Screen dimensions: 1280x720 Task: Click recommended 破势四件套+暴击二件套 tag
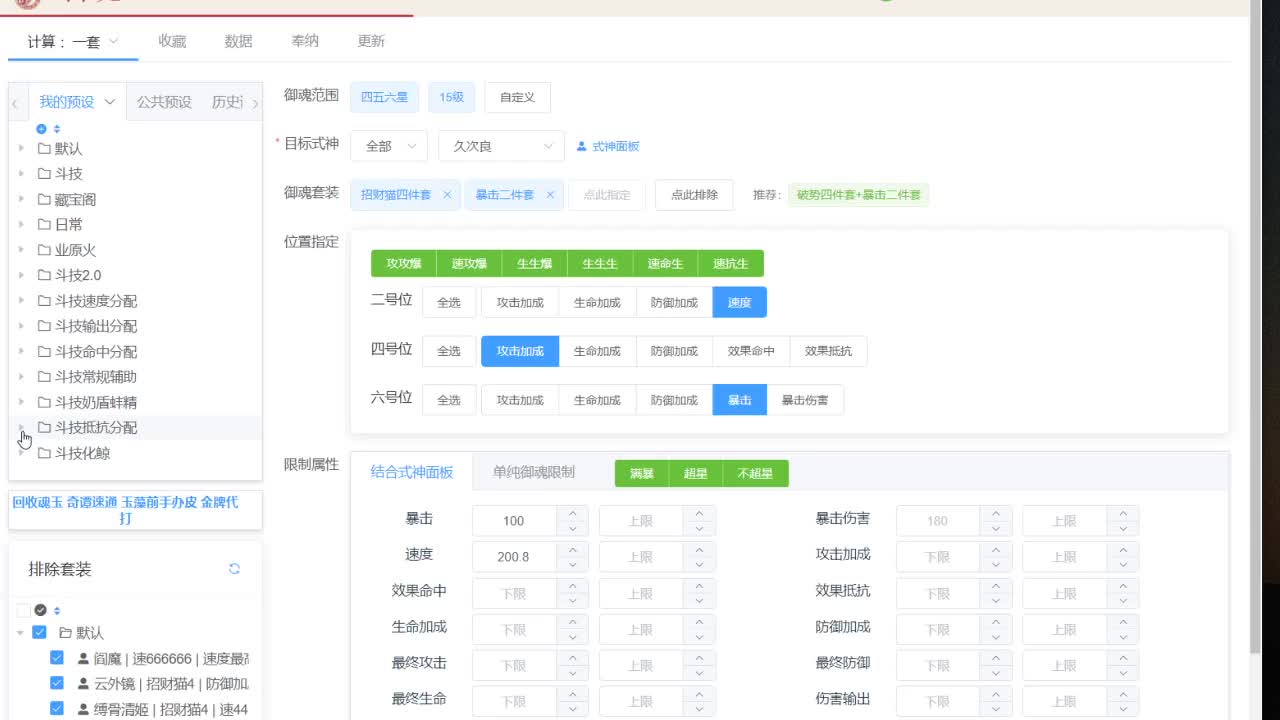click(858, 195)
